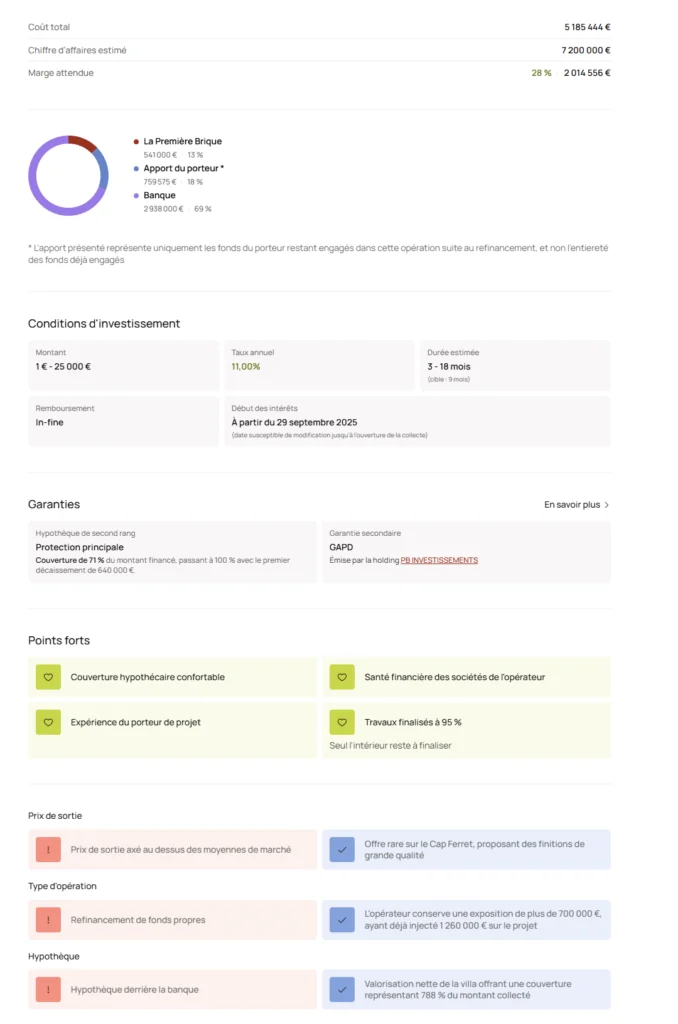Image resolution: width=678 pixels, height=1024 pixels.
Task: Click the warning icon next to "Refinancement de fonds propres"
Action: point(48,920)
